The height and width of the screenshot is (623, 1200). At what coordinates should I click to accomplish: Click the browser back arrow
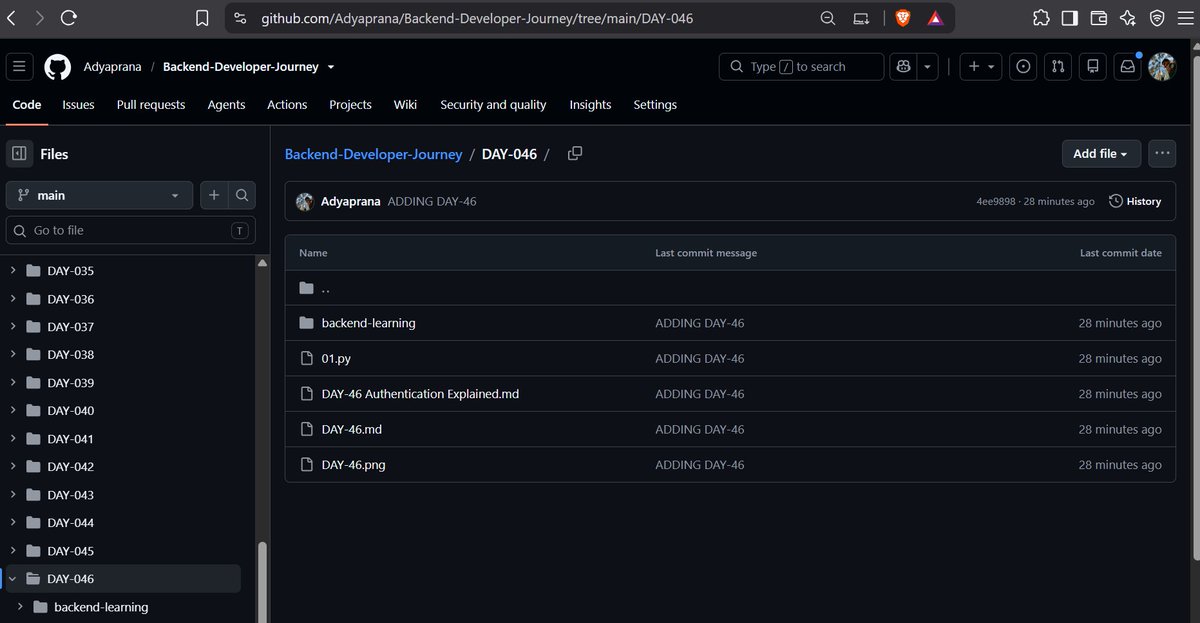(12, 18)
